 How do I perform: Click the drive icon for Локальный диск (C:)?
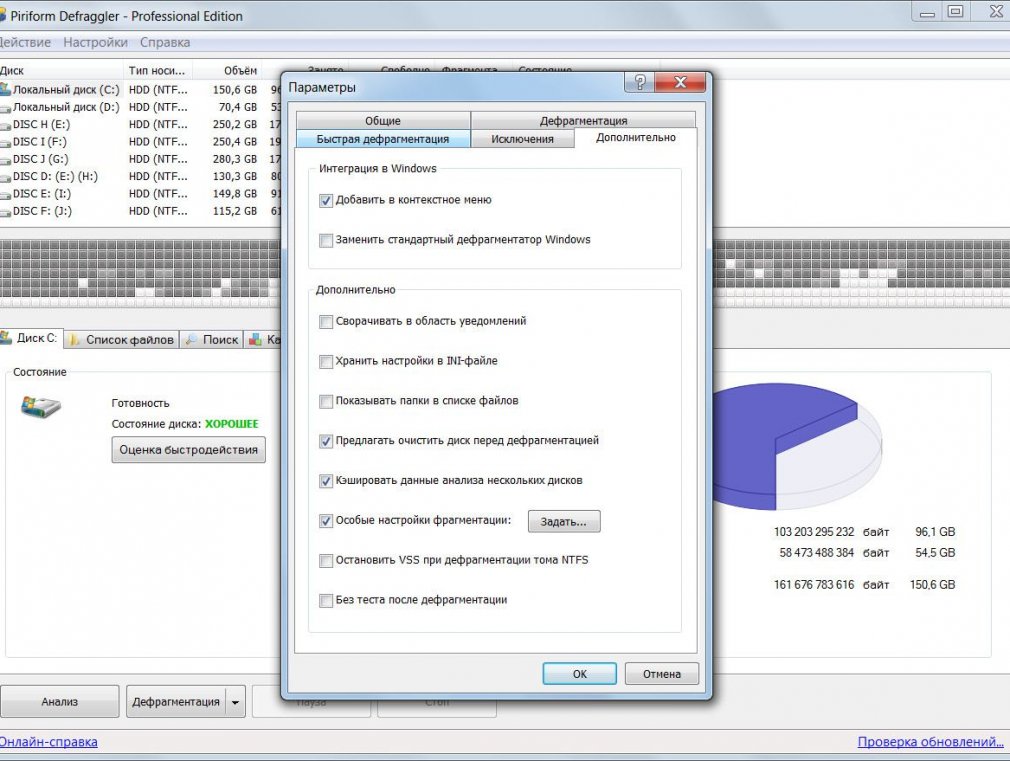5,90
